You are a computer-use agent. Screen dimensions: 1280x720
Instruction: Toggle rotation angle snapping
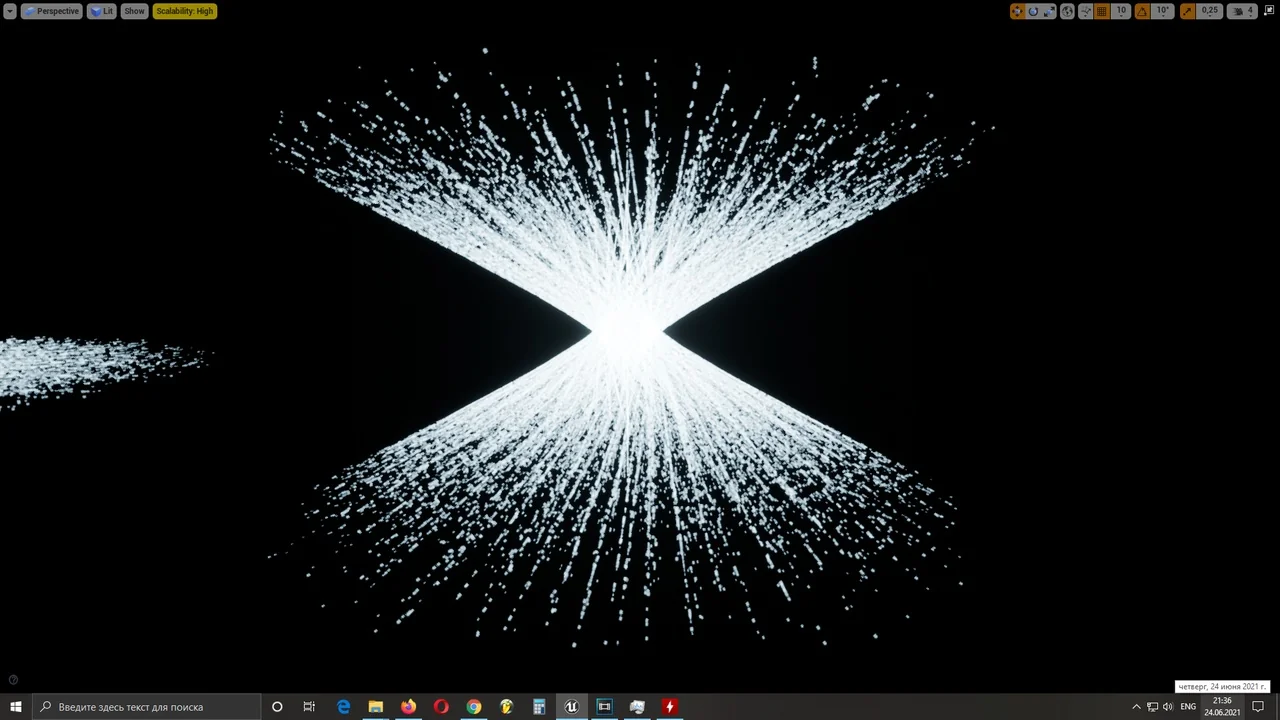pos(1142,11)
